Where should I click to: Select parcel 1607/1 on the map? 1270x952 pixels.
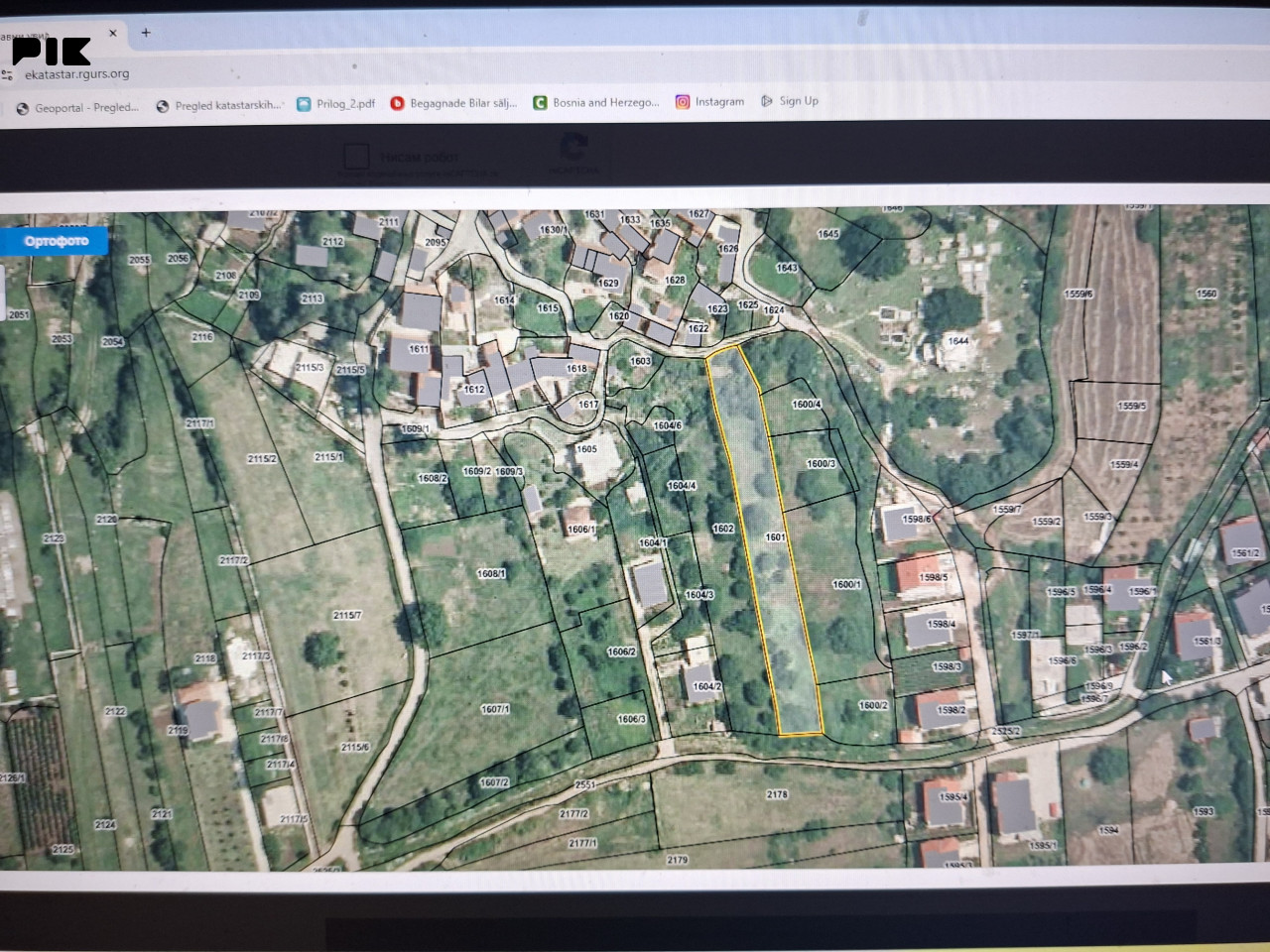[x=494, y=709]
